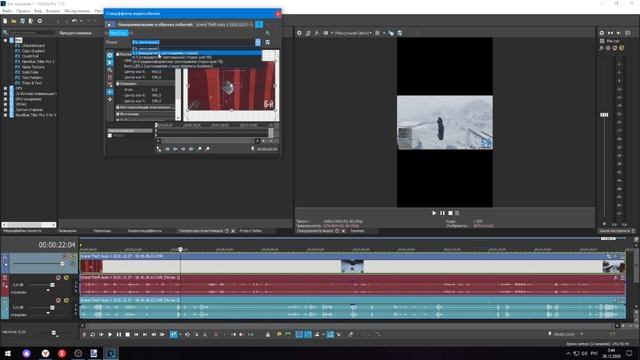Select the Solid Color generator
640x360 pixels.
coord(30,72)
